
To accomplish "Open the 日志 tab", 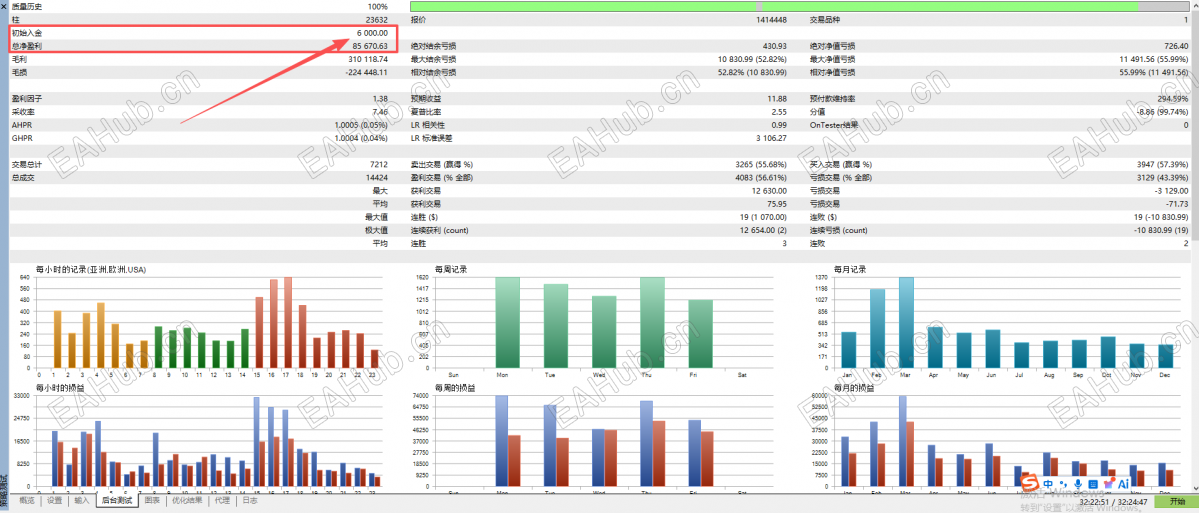I will pyautogui.click(x=250, y=501).
